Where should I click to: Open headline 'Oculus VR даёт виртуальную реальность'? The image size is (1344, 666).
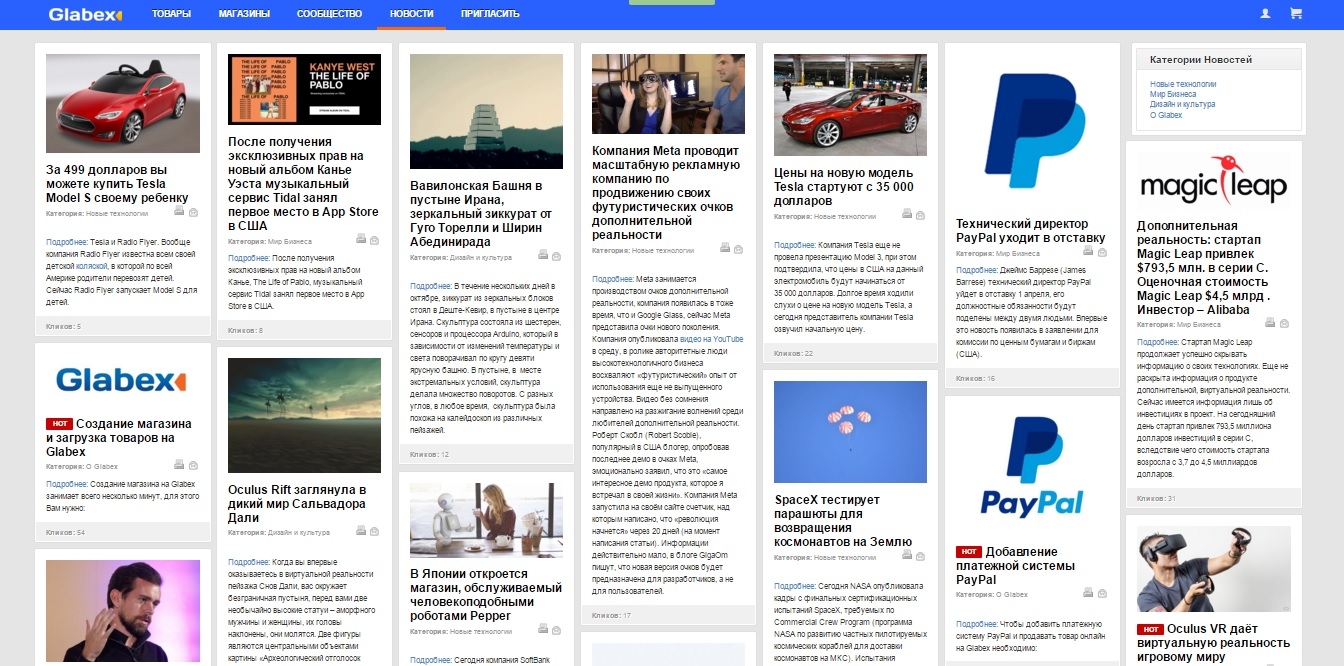click(1214, 643)
